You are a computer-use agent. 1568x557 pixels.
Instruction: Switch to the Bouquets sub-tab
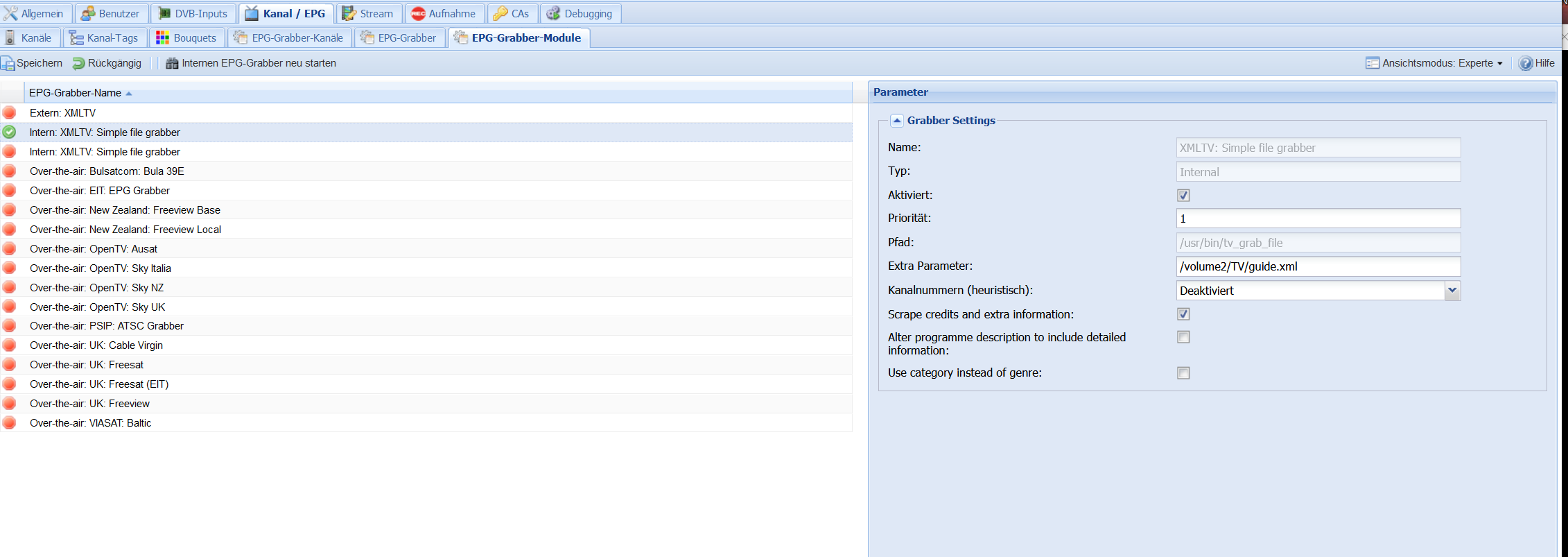point(186,37)
